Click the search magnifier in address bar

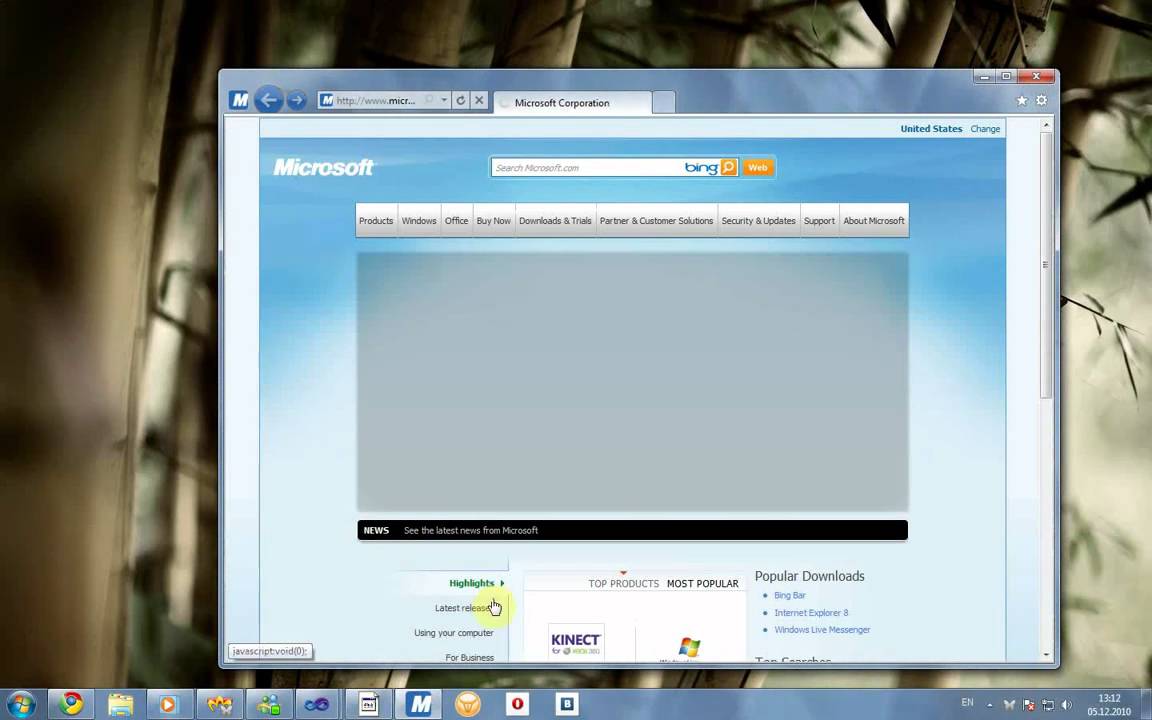pos(429,100)
